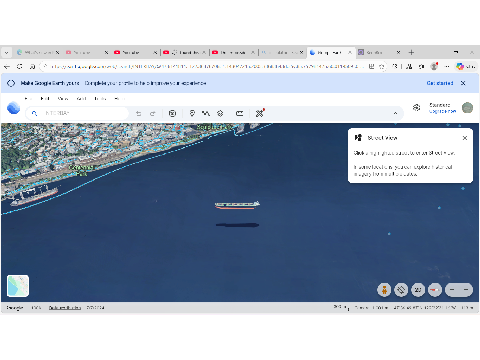Open the Add menu
The height and width of the screenshot is (360, 480).
81,99
